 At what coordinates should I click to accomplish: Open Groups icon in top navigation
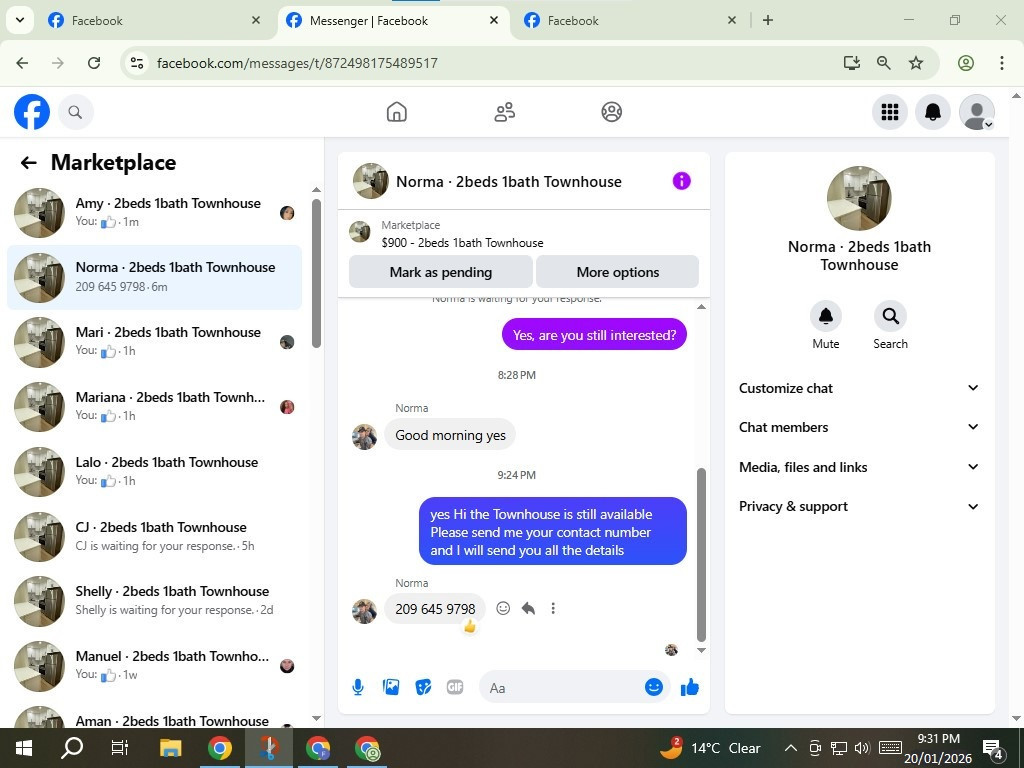[611, 112]
